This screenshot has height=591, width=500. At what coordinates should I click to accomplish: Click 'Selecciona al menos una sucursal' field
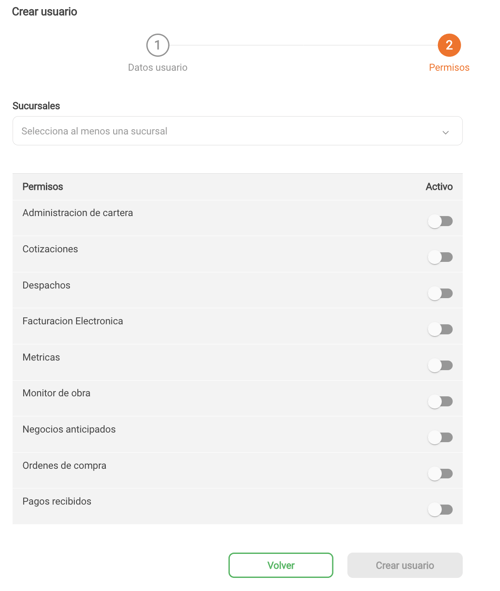pyautogui.click(x=237, y=131)
